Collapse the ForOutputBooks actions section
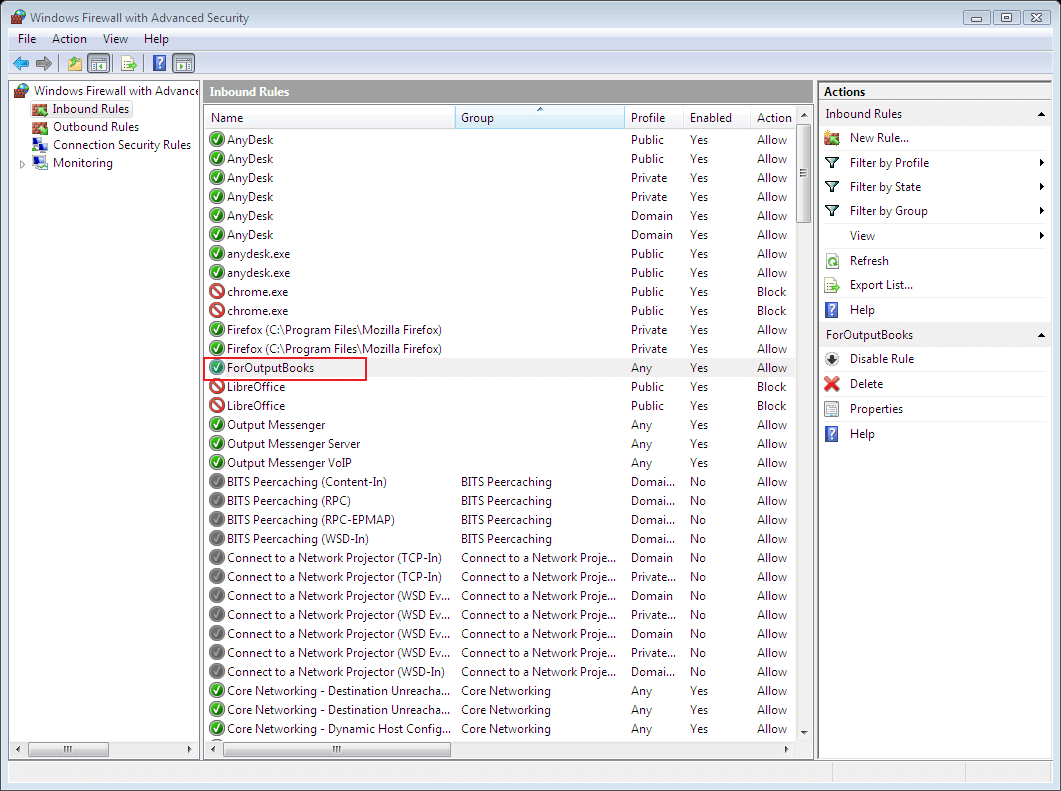The height and width of the screenshot is (791, 1061). point(1041,336)
